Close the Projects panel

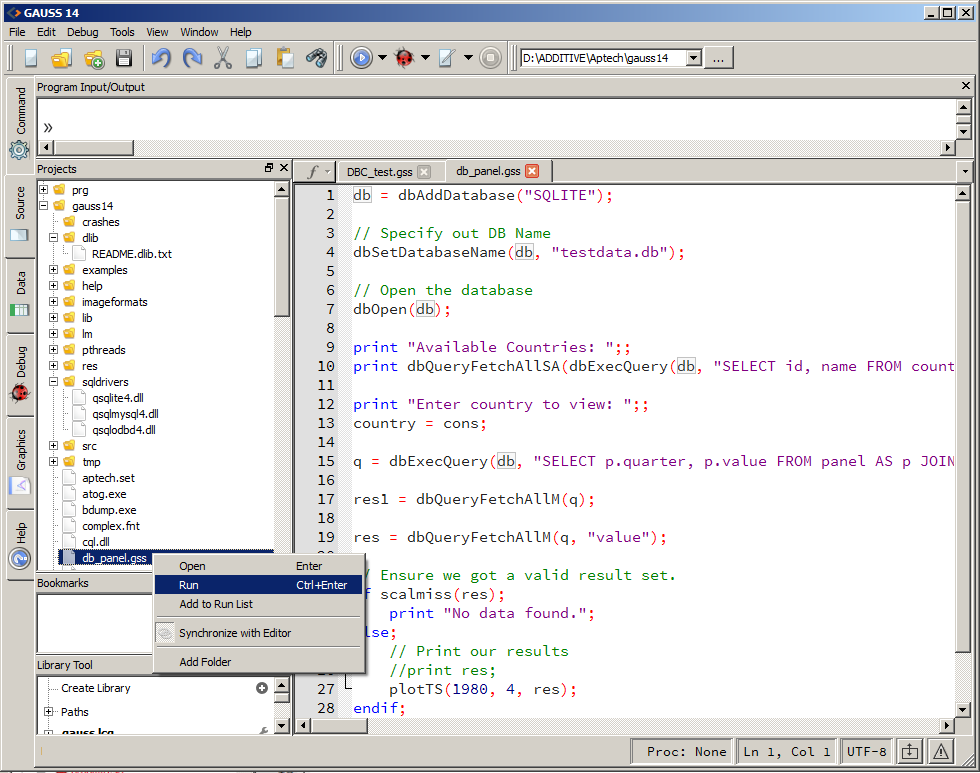coord(284,167)
